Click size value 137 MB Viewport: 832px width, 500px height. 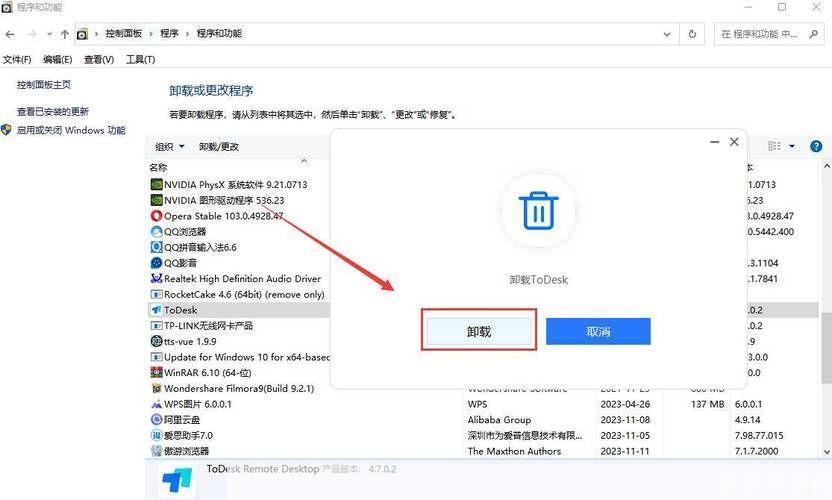pyautogui.click(x=707, y=404)
